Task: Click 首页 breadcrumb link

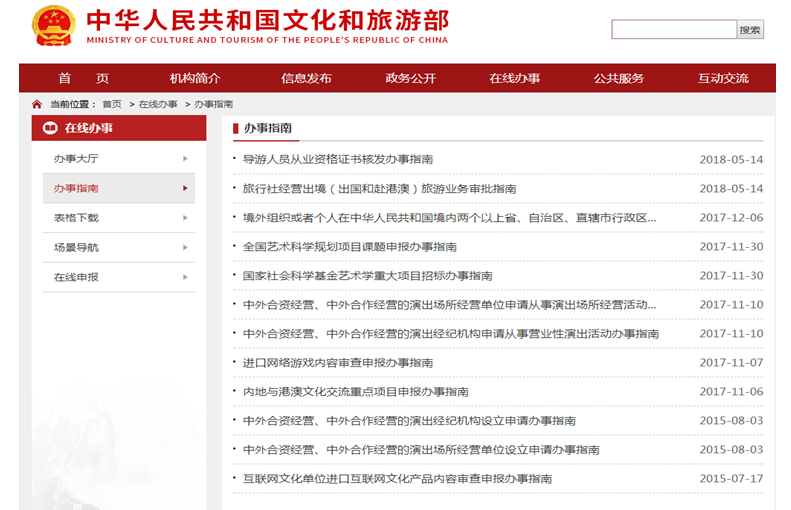Action: (112, 104)
